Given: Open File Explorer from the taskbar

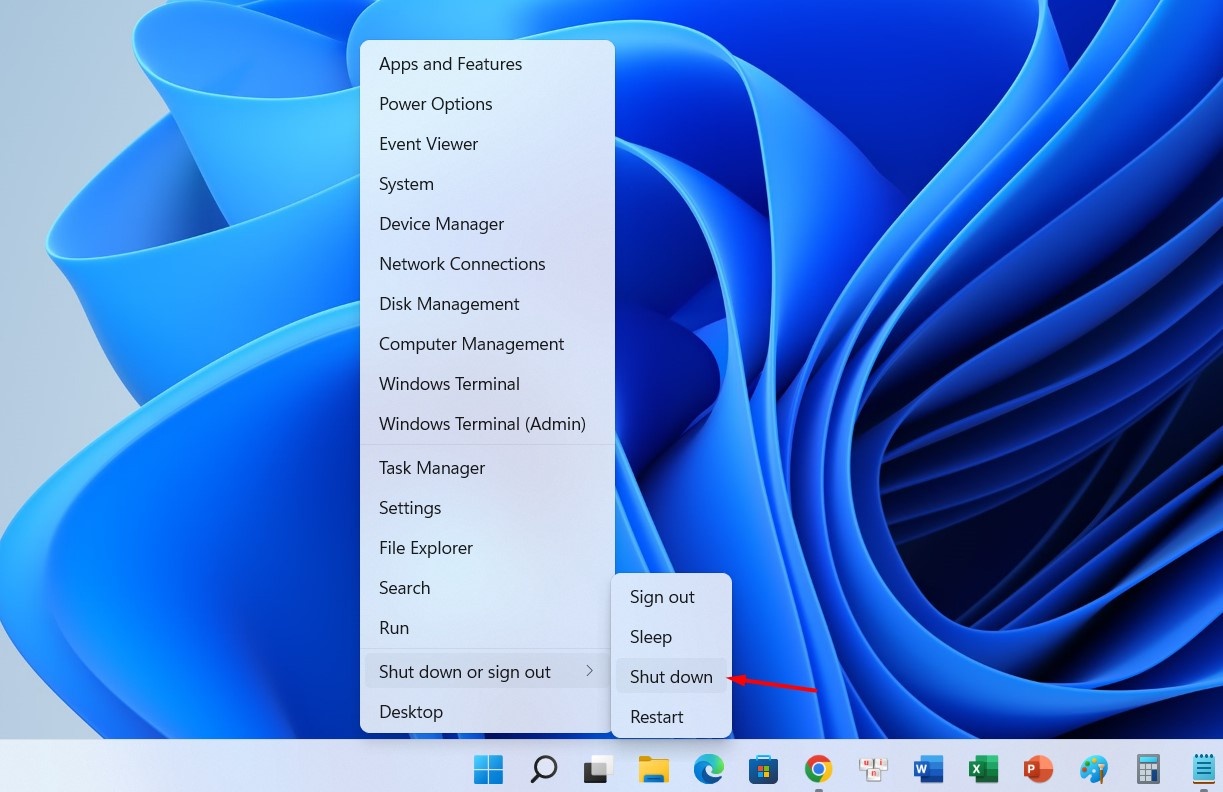Looking at the screenshot, I should tap(653, 769).
